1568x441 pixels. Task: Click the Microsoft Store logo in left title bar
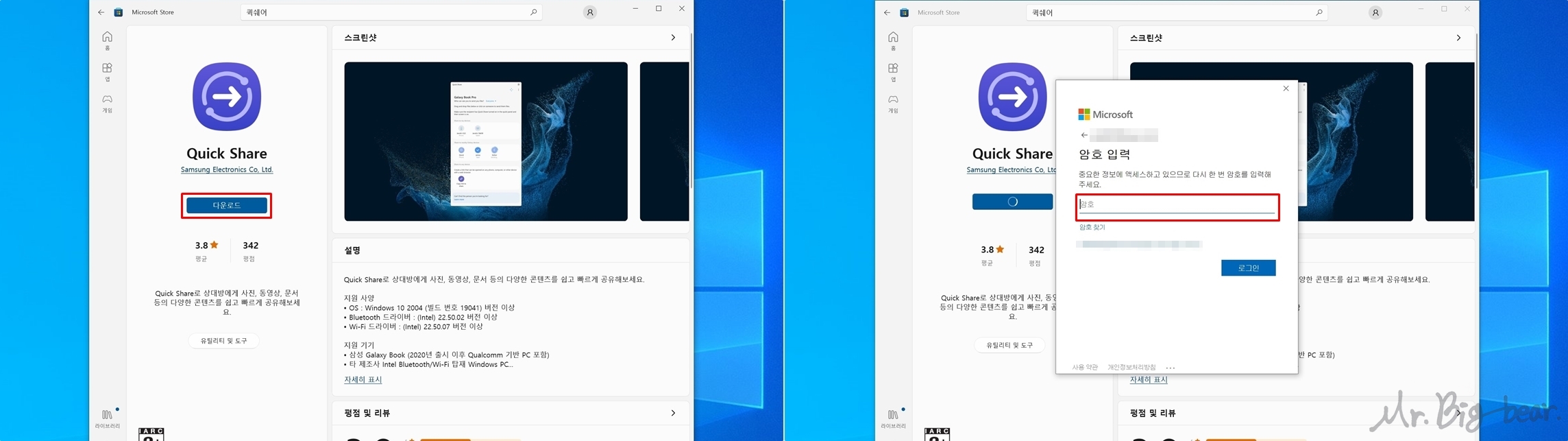tap(119, 12)
